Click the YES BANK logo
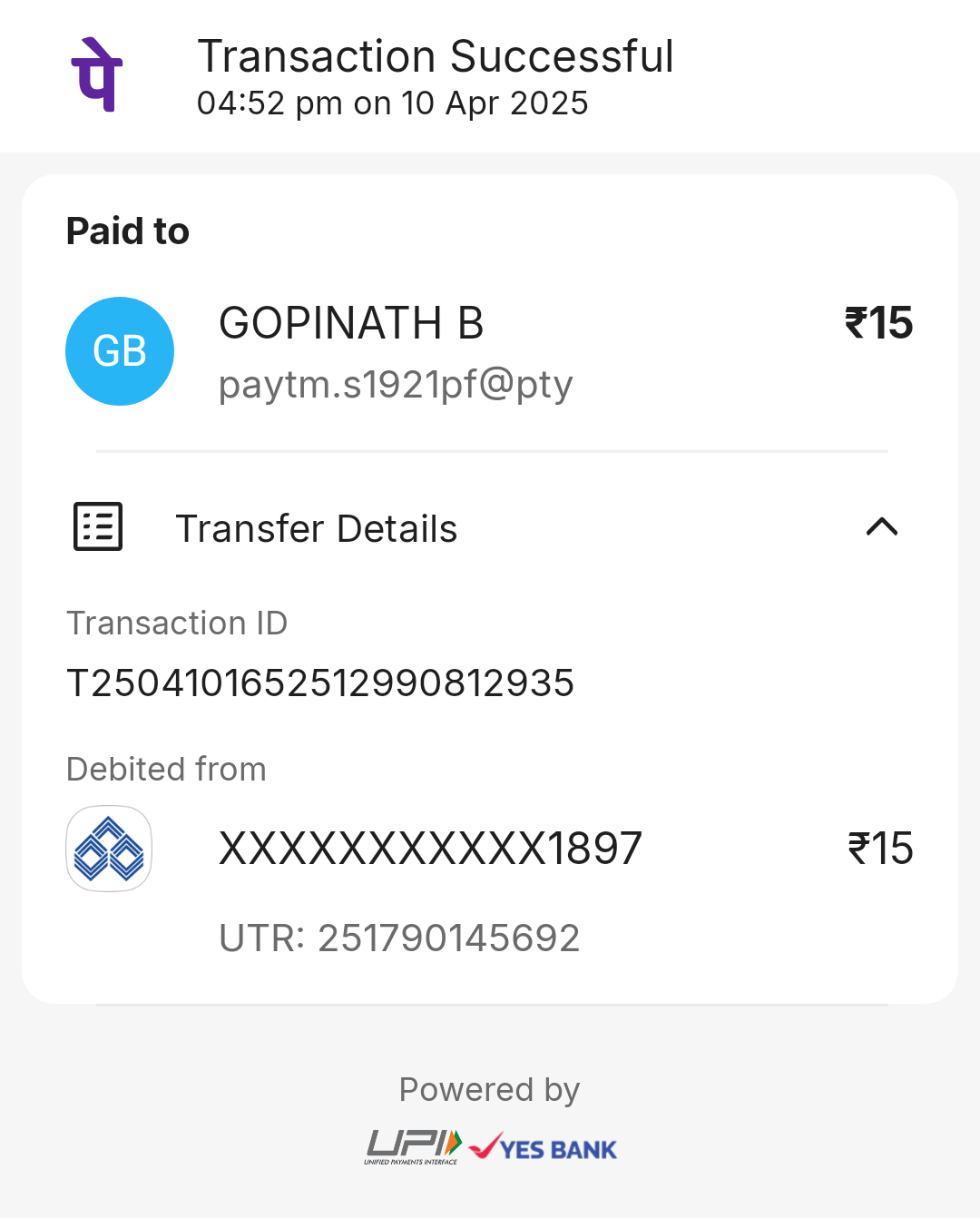 [543, 1147]
